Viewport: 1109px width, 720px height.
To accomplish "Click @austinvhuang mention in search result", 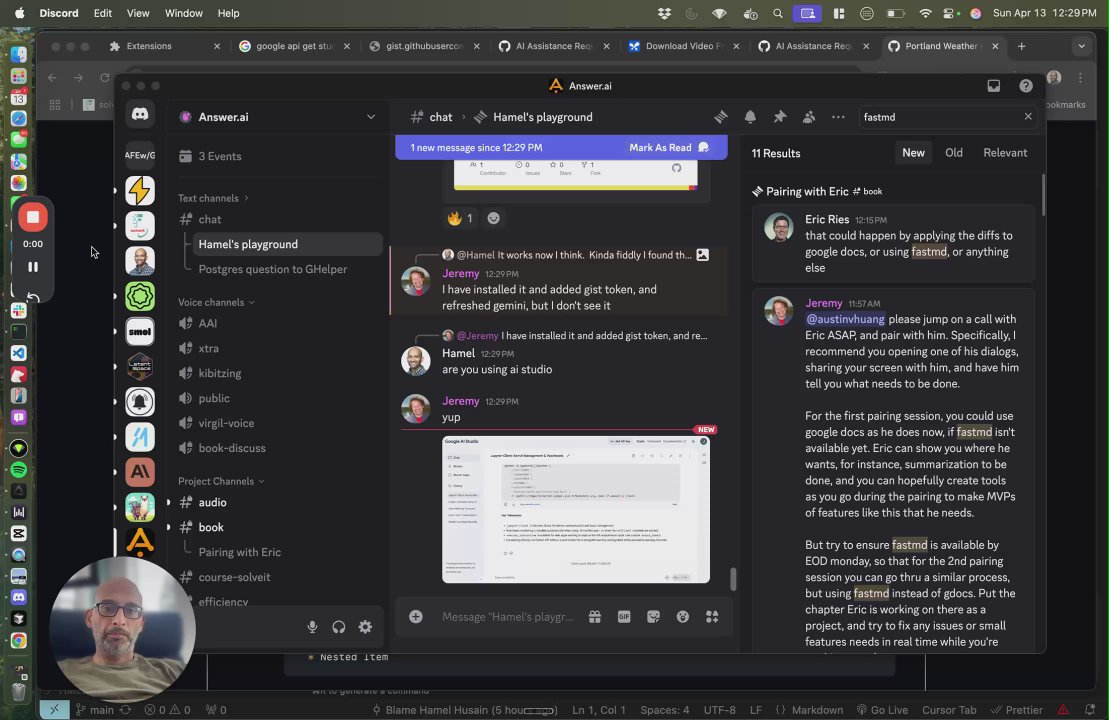I will point(845,319).
